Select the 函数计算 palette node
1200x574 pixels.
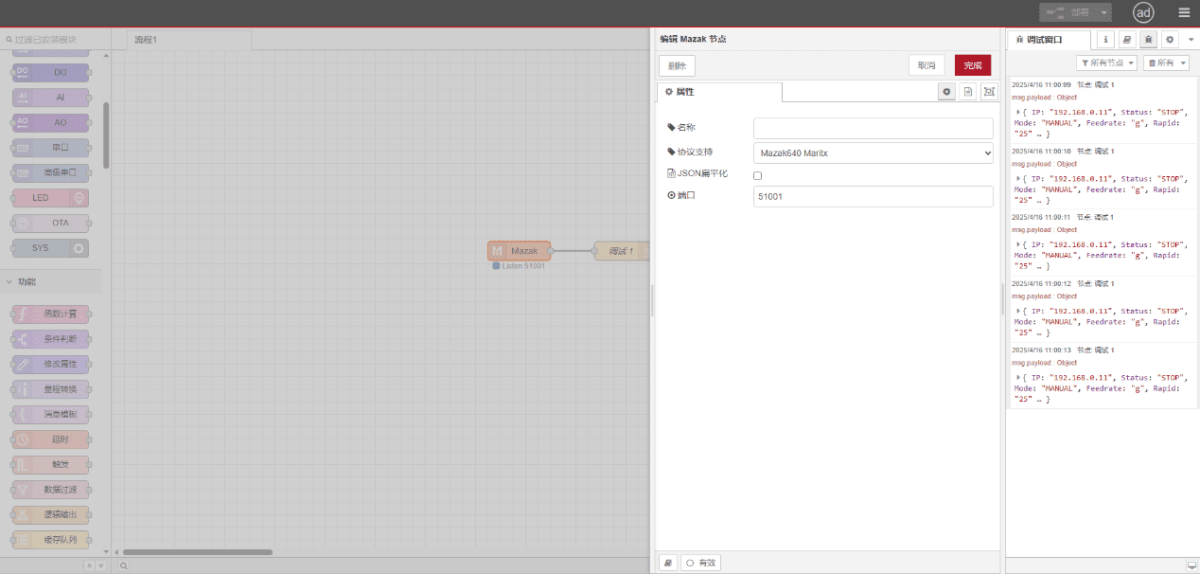coord(51,314)
